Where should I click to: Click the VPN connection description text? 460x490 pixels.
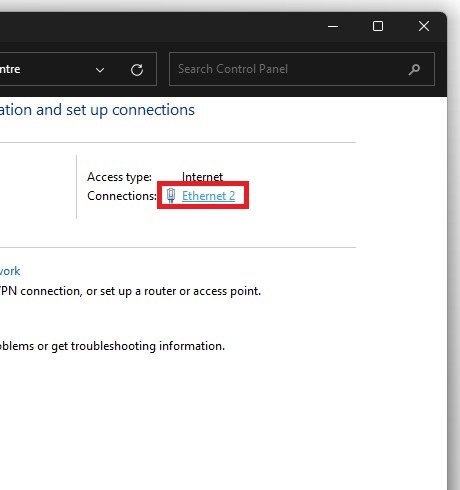tap(130, 291)
